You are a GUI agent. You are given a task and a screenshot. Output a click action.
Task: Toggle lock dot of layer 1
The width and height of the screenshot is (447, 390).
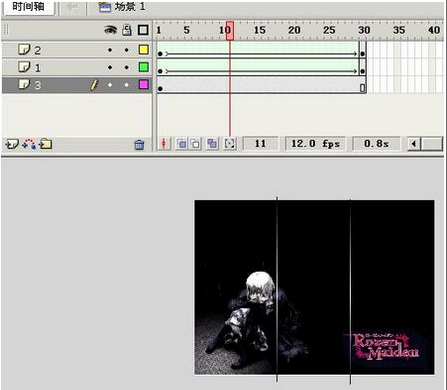pos(127,68)
